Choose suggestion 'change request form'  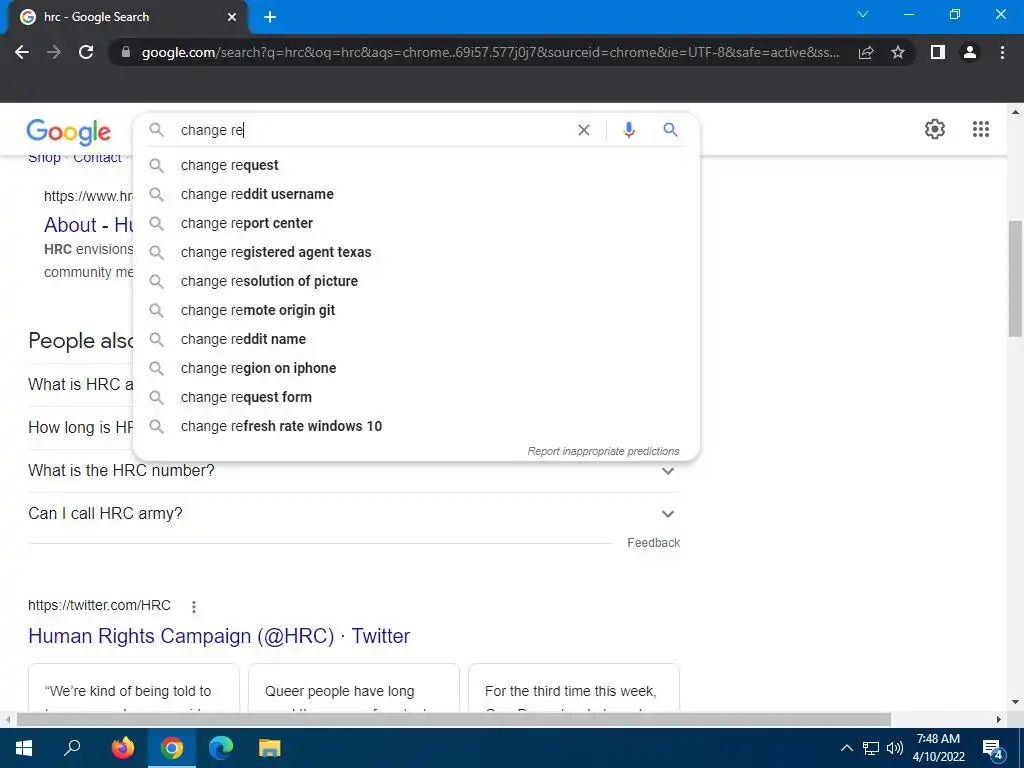[x=416, y=397]
